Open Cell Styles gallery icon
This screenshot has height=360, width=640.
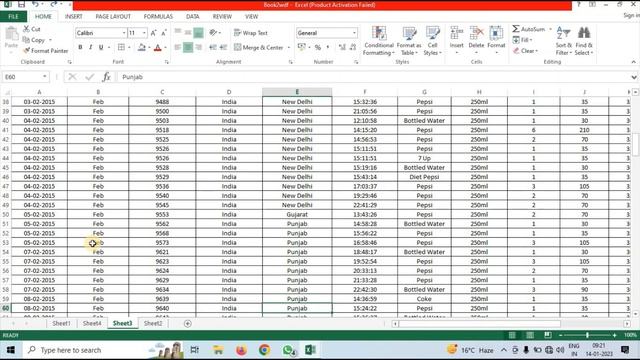click(432, 33)
